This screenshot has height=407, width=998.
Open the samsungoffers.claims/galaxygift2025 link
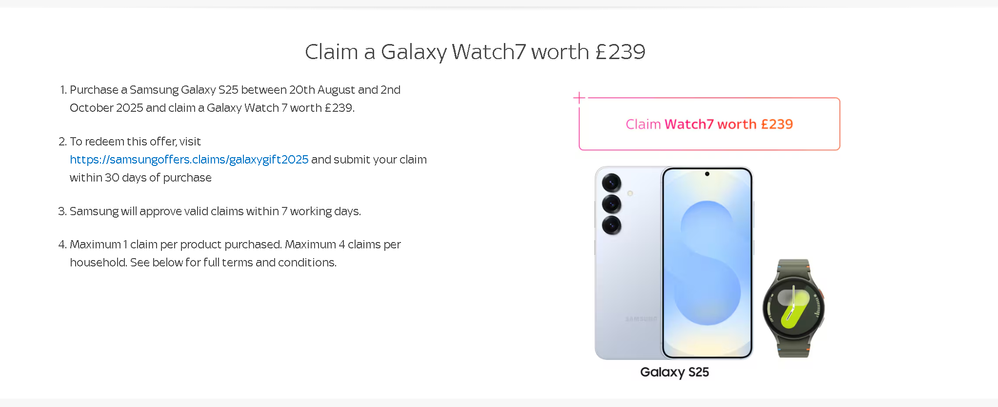tap(189, 159)
